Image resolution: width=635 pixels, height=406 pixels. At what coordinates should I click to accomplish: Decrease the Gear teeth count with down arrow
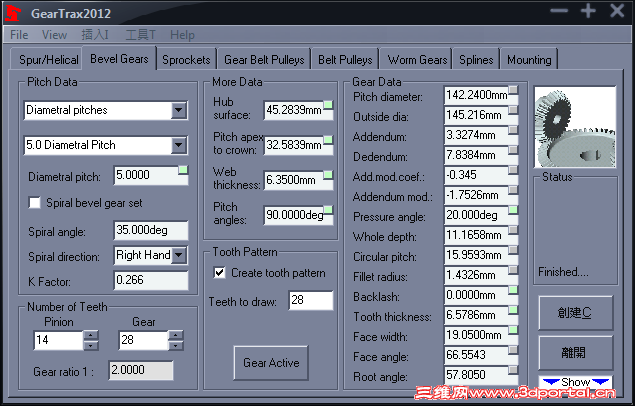(x=176, y=345)
